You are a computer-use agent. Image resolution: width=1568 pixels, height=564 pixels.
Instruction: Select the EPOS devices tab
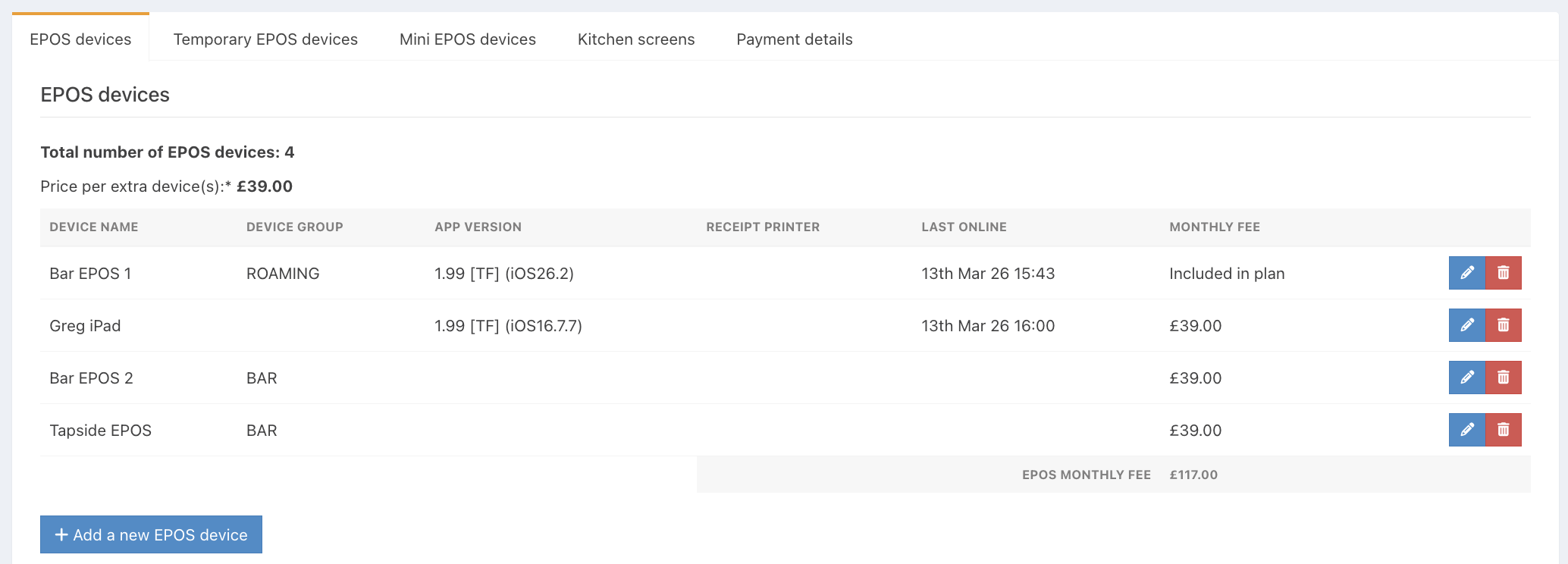tap(80, 39)
